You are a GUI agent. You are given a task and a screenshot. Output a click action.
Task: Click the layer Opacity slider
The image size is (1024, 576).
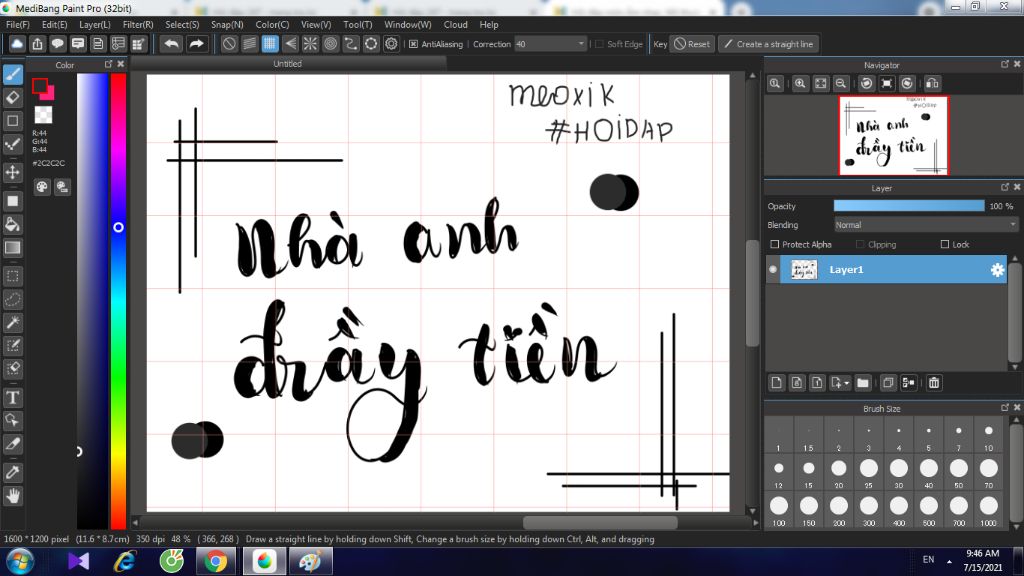(909, 206)
